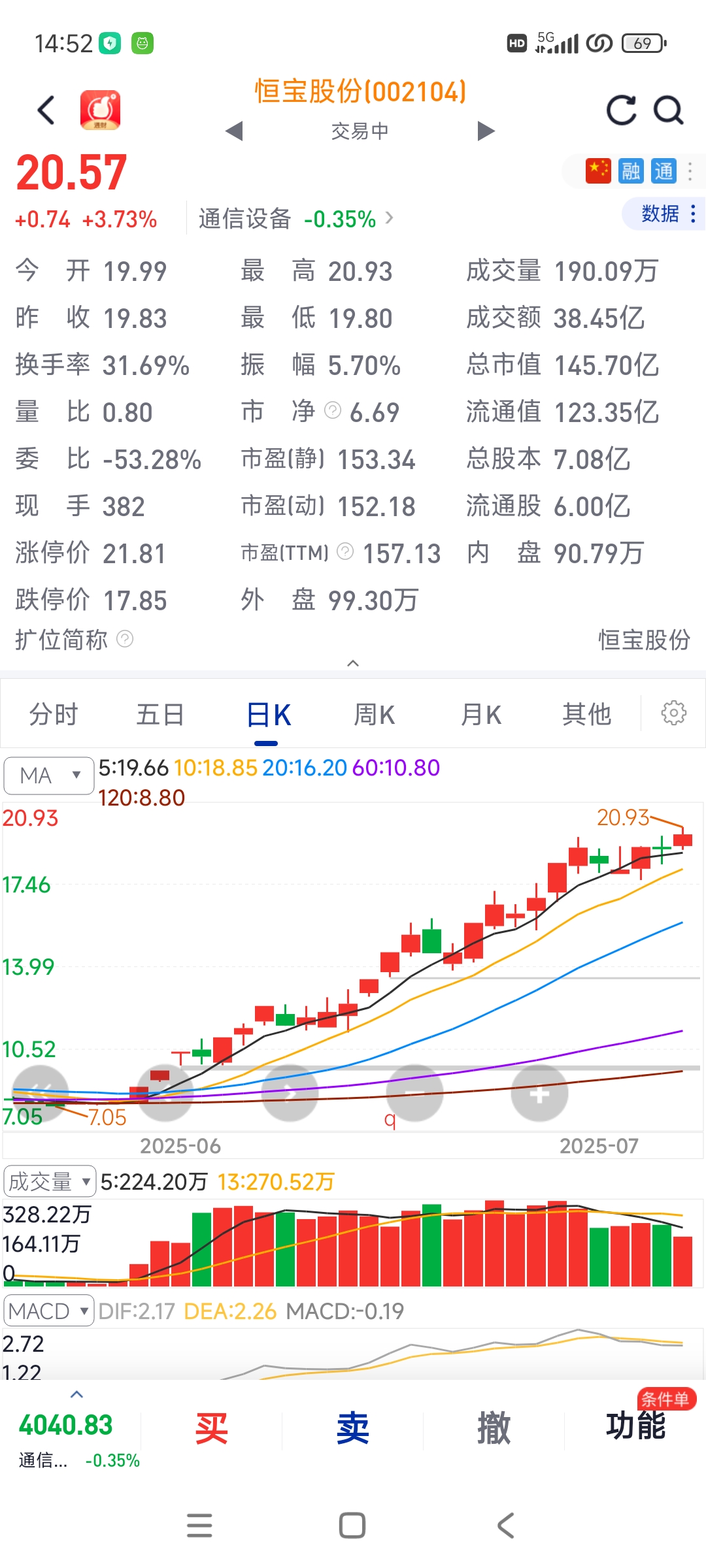Viewport: 706px width, 1568px height.
Task: Tap the 换手率 31.69% value
Action: coord(146,365)
